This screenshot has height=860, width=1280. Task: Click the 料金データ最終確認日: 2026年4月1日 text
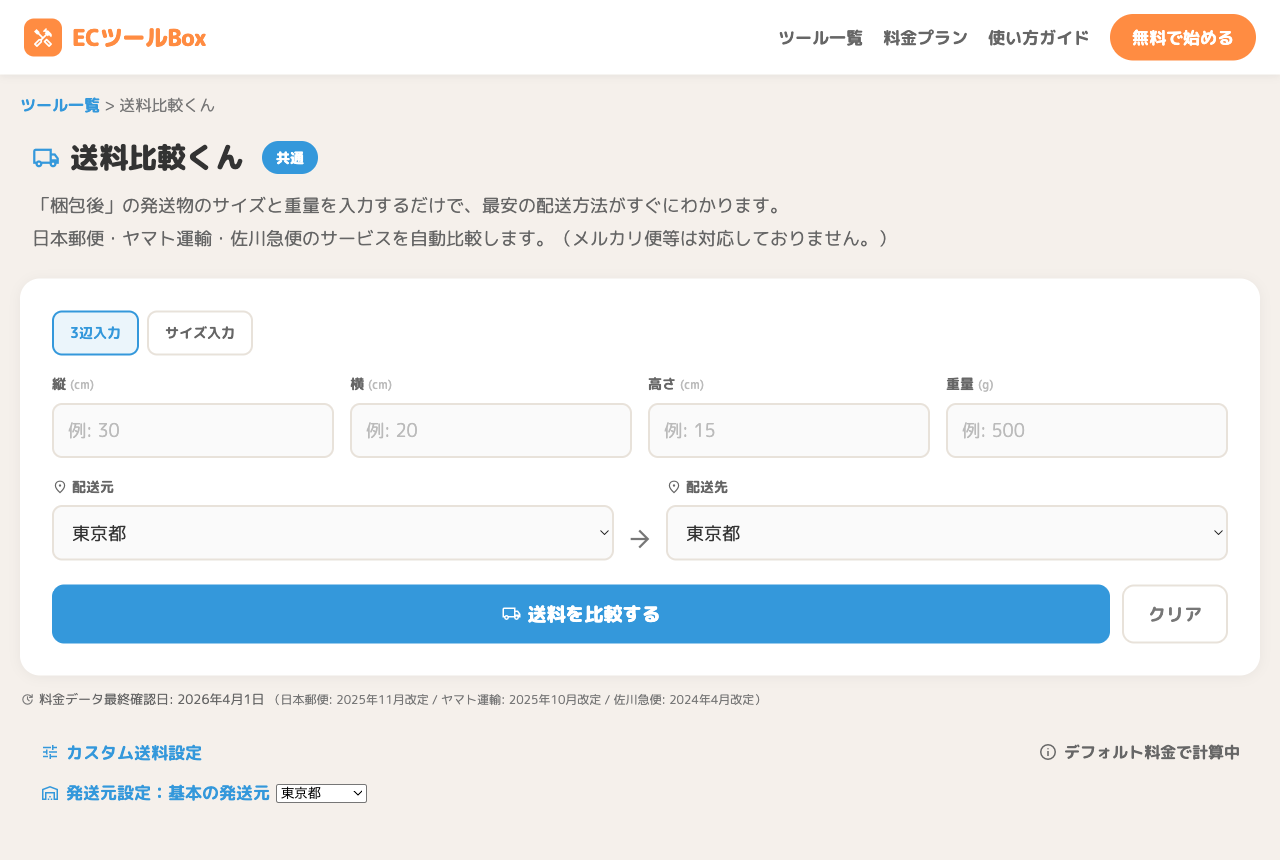152,700
